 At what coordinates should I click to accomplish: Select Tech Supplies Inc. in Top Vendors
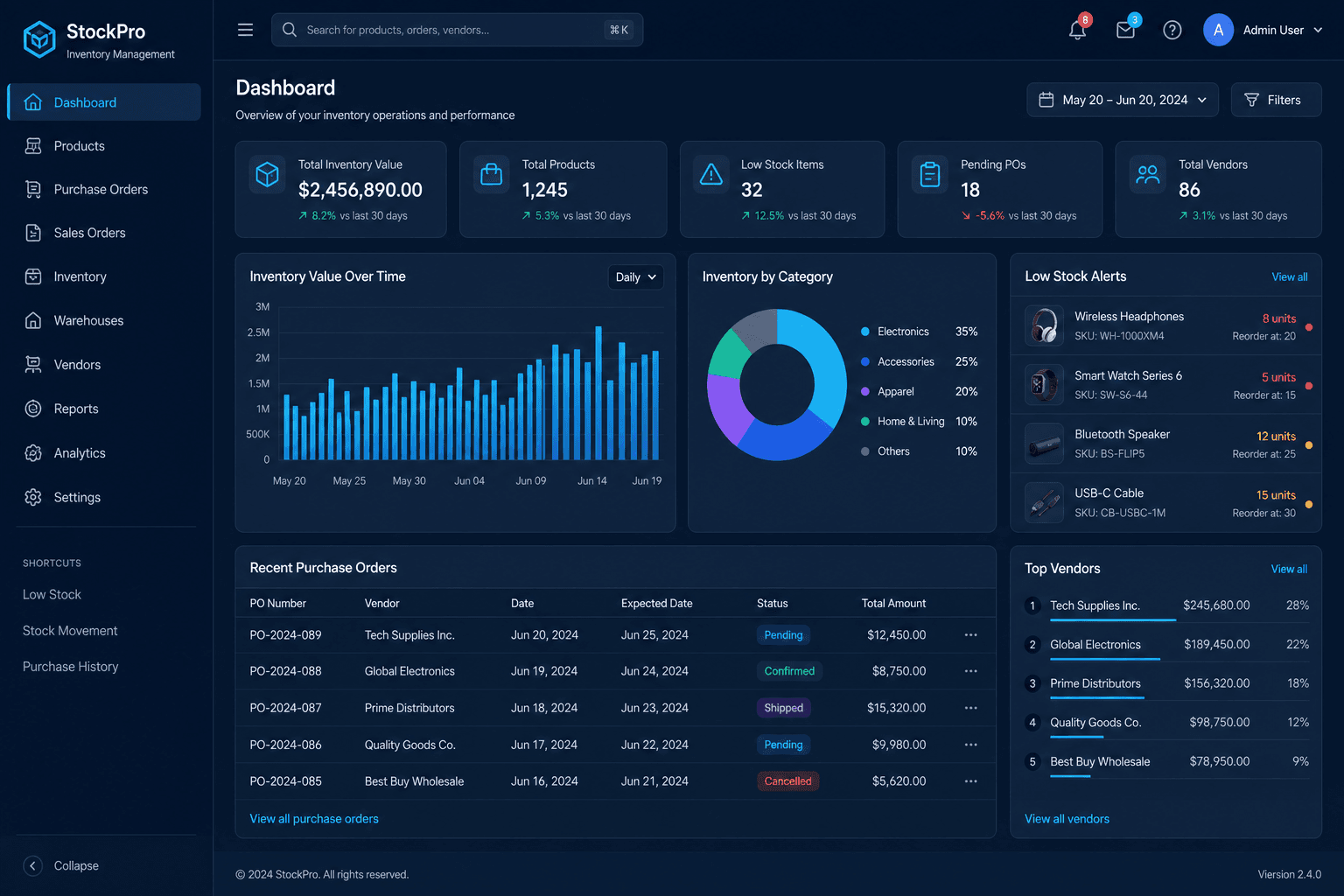tap(1095, 605)
